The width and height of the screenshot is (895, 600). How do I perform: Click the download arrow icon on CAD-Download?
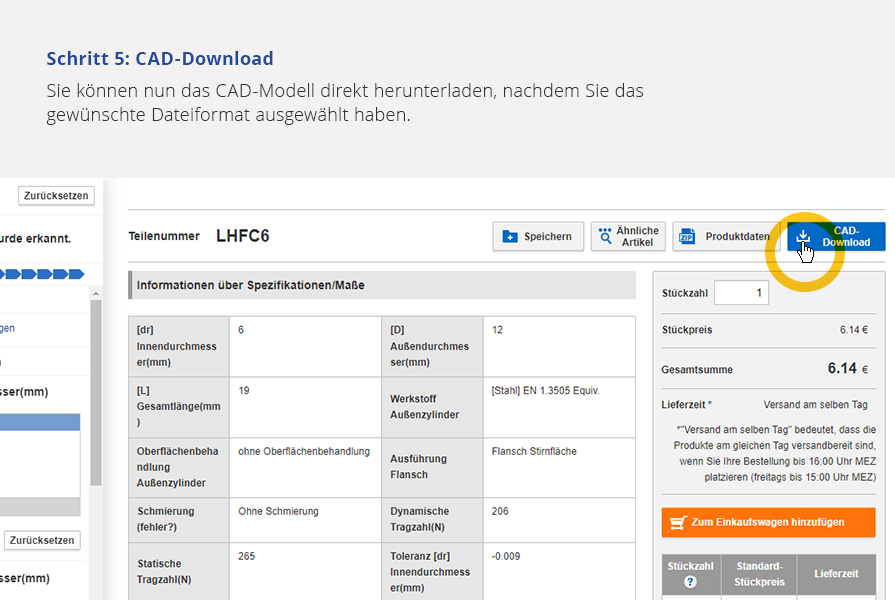[x=803, y=236]
